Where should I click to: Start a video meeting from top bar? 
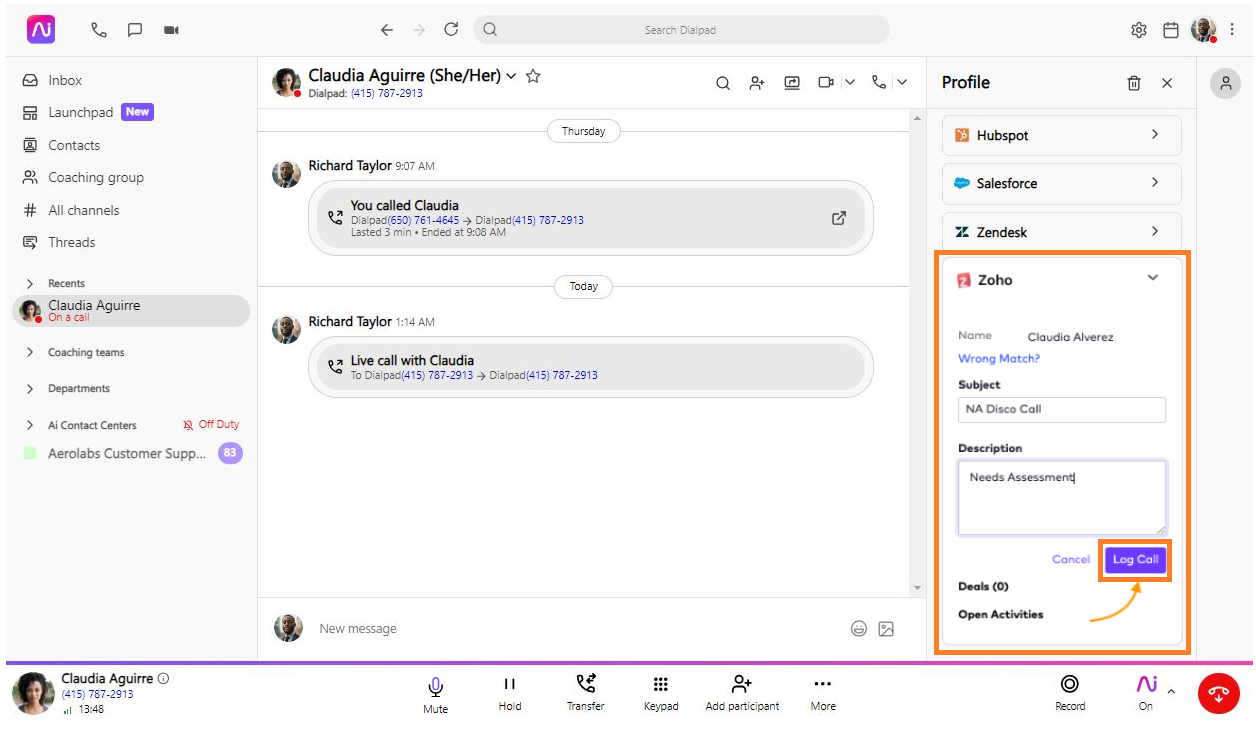pos(171,30)
